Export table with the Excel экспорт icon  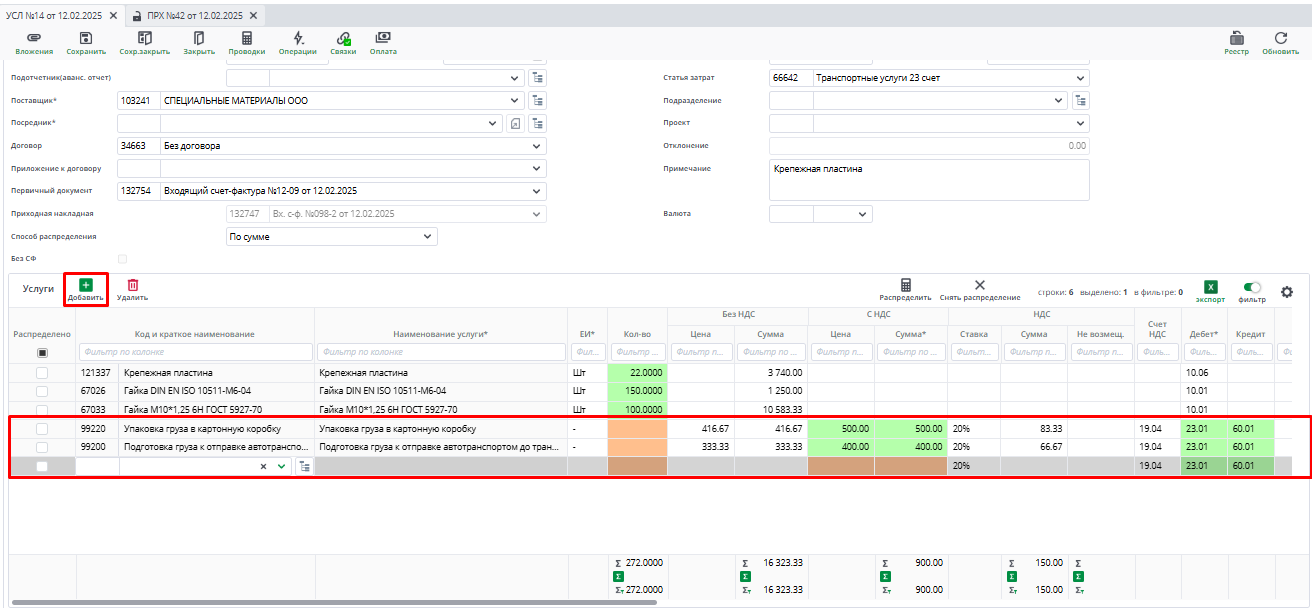point(1210,287)
